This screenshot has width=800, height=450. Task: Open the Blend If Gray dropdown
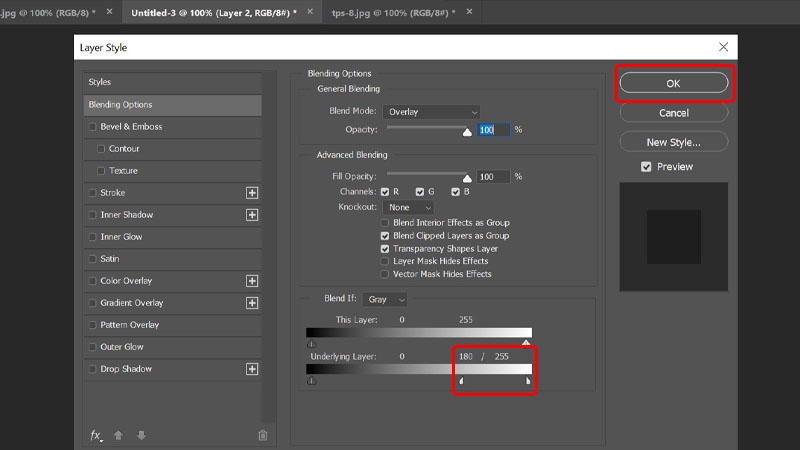385,299
